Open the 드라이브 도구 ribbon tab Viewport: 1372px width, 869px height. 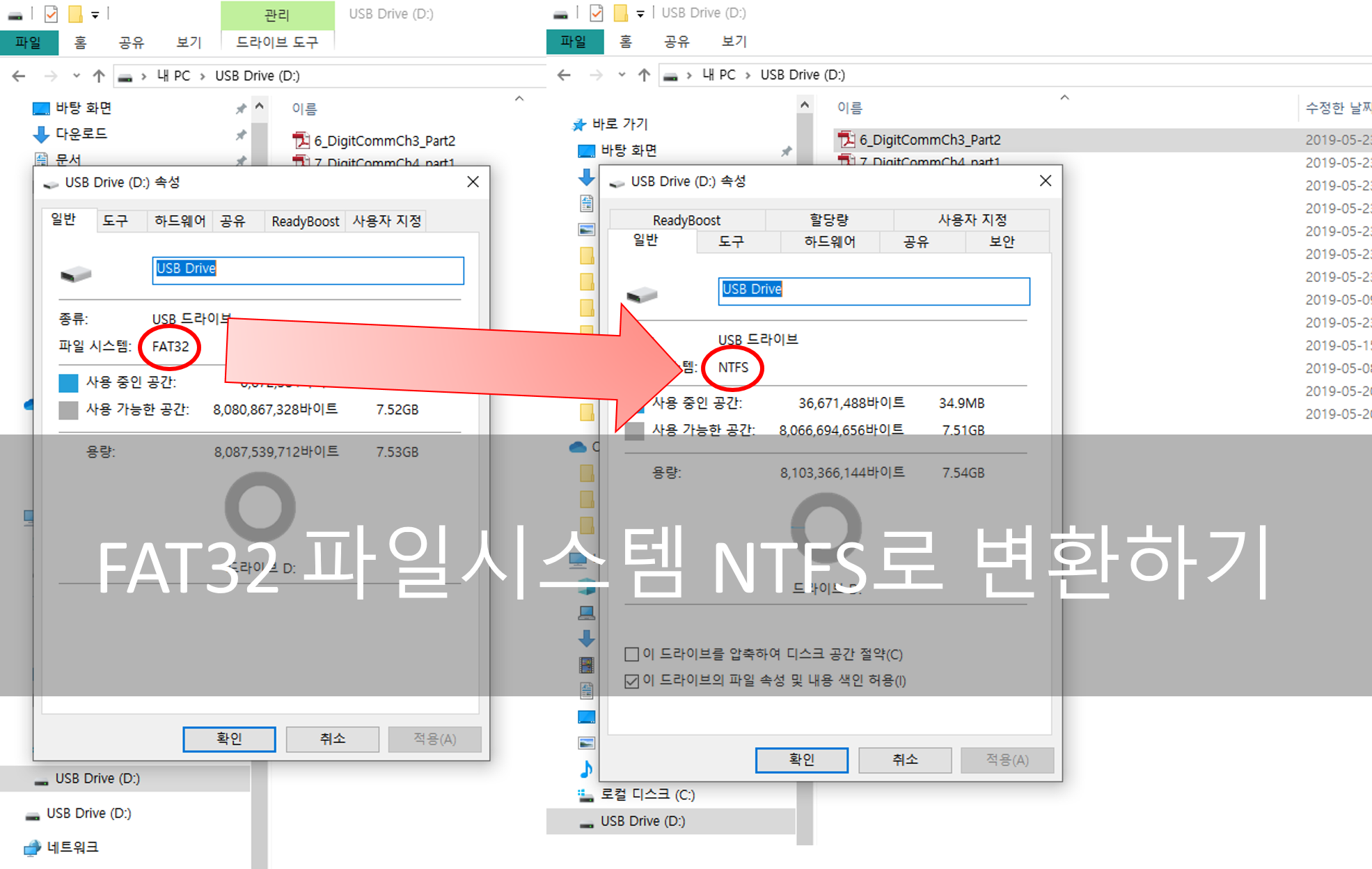click(x=277, y=42)
